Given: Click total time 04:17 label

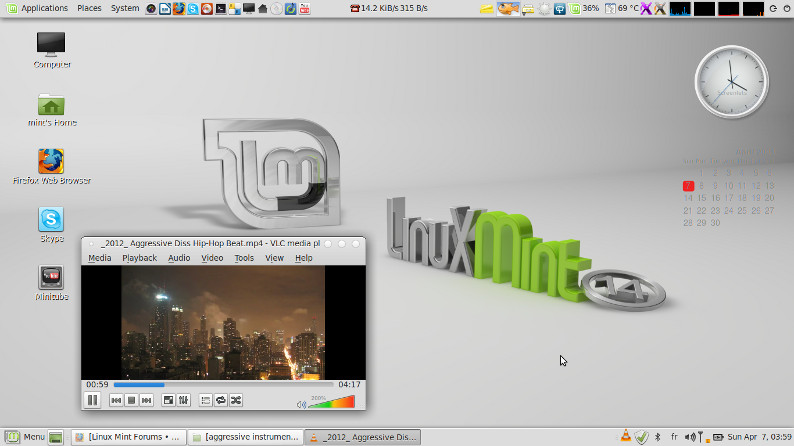Looking at the screenshot, I should (x=349, y=385).
